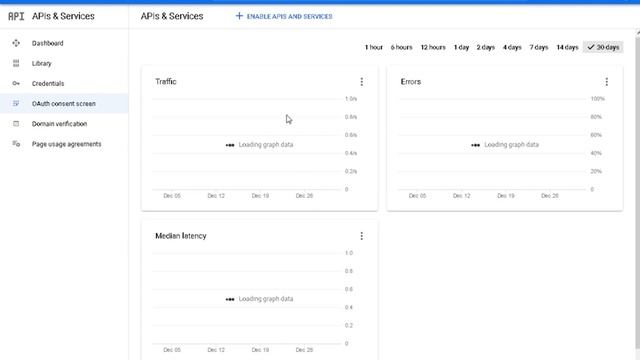Click the Page usage agreements icon
The width and height of the screenshot is (640, 360).
pos(16,144)
